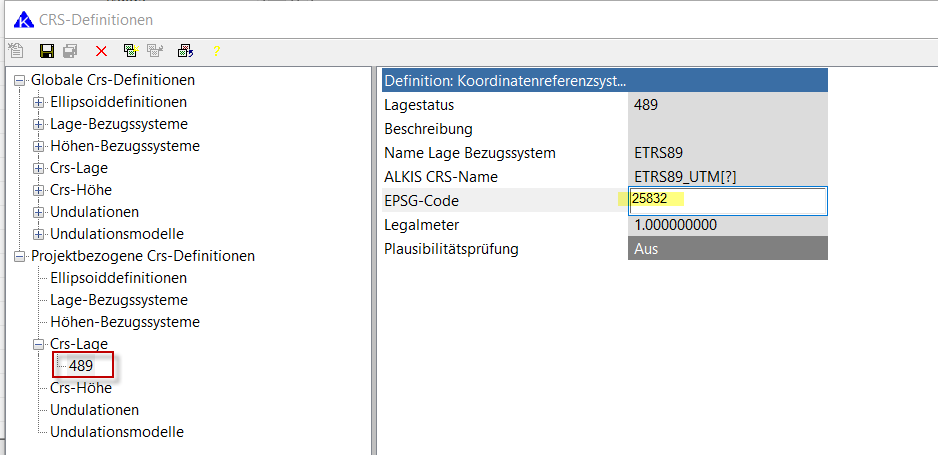Image resolution: width=938 pixels, height=455 pixels.
Task: Select project-related Höhen-Bezugssysteme tree item
Action: 125,322
